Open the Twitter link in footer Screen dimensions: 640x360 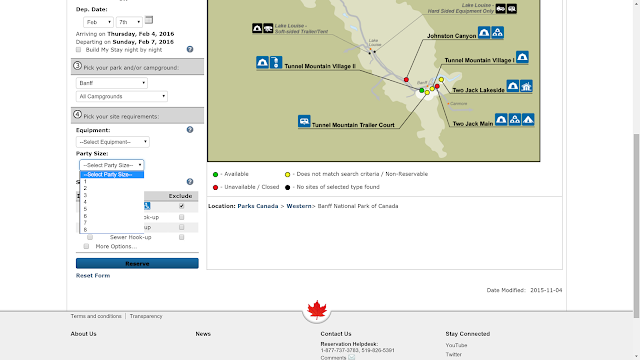(453, 355)
